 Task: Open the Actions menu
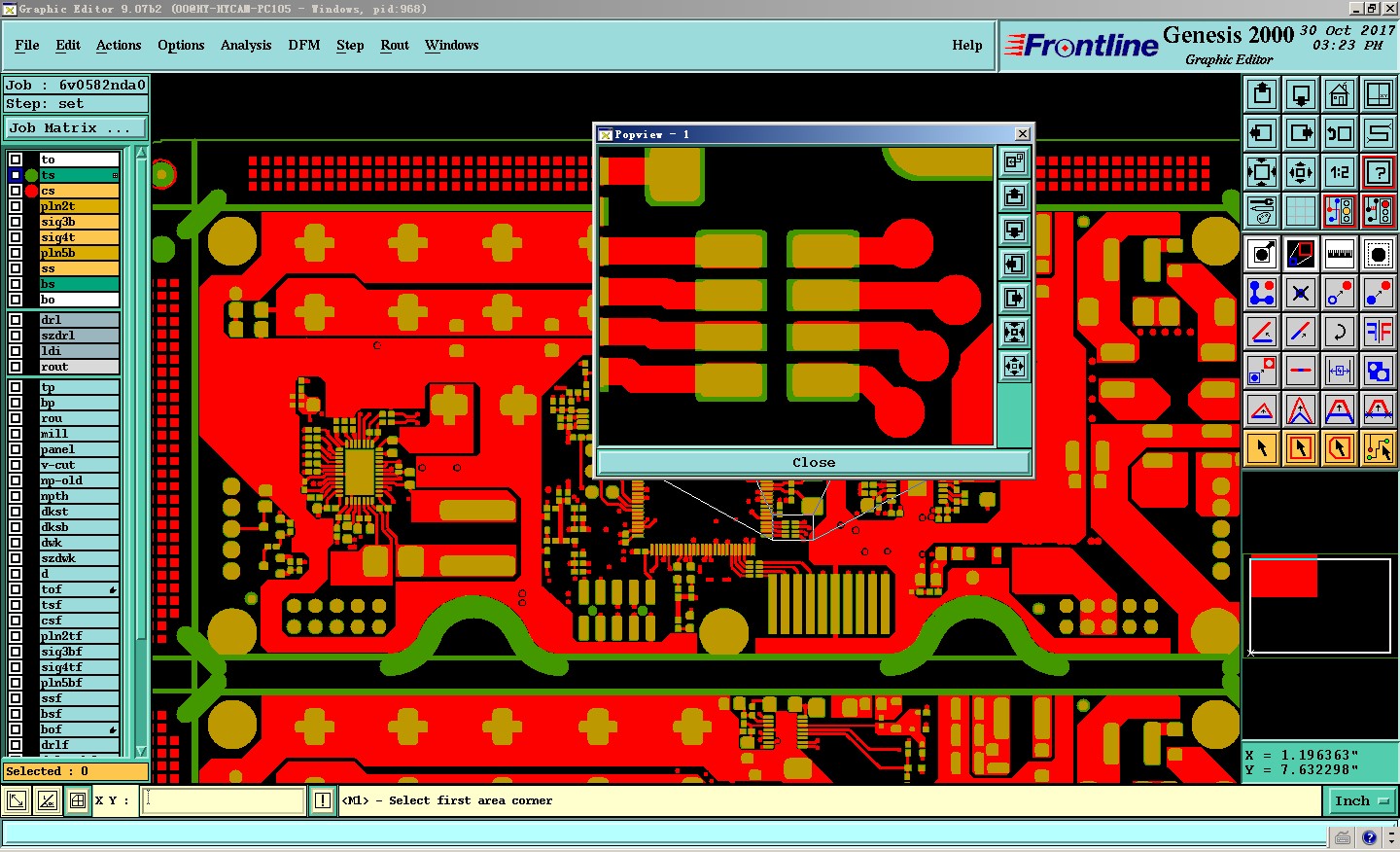pos(119,46)
